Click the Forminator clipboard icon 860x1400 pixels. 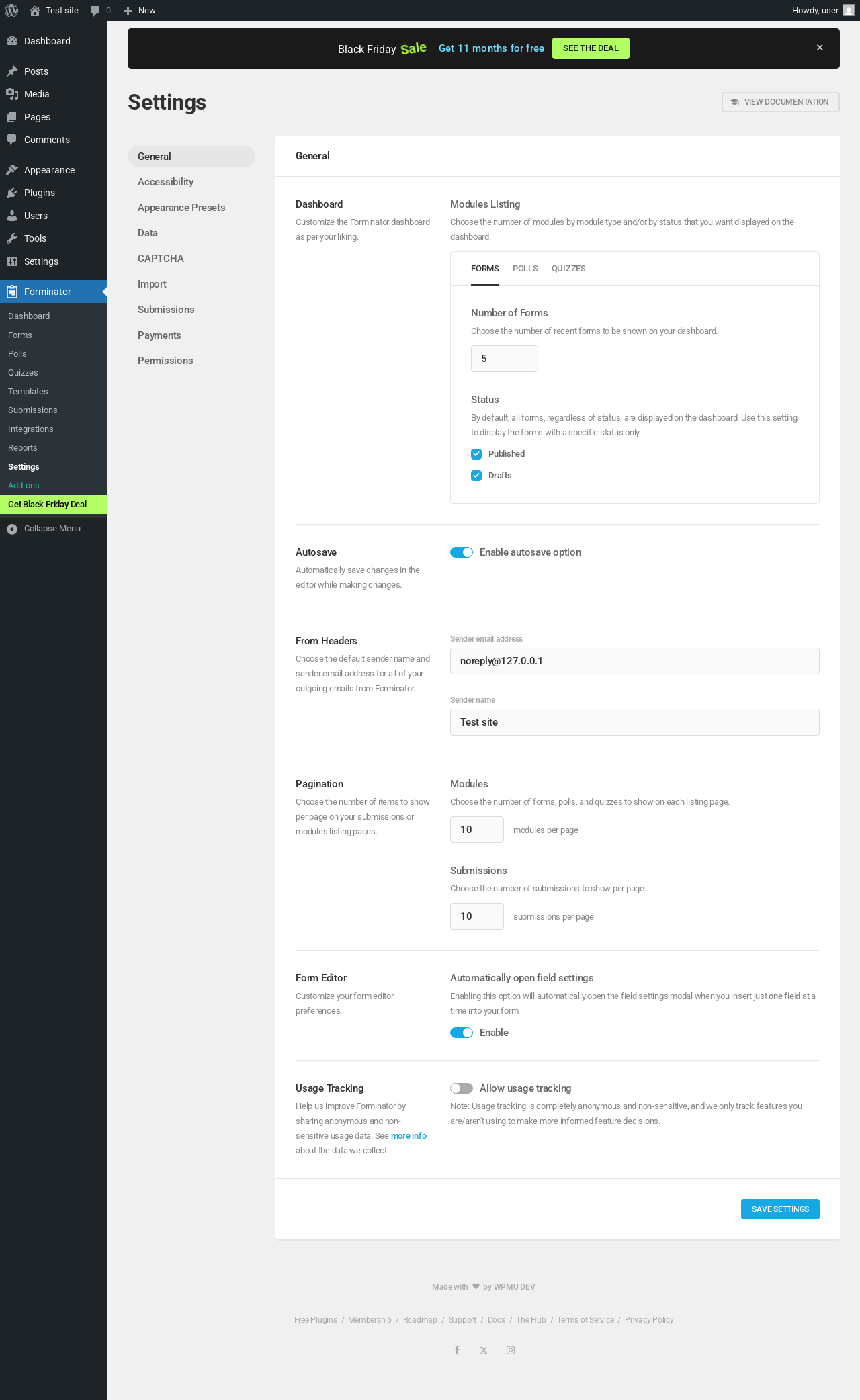pos(12,292)
